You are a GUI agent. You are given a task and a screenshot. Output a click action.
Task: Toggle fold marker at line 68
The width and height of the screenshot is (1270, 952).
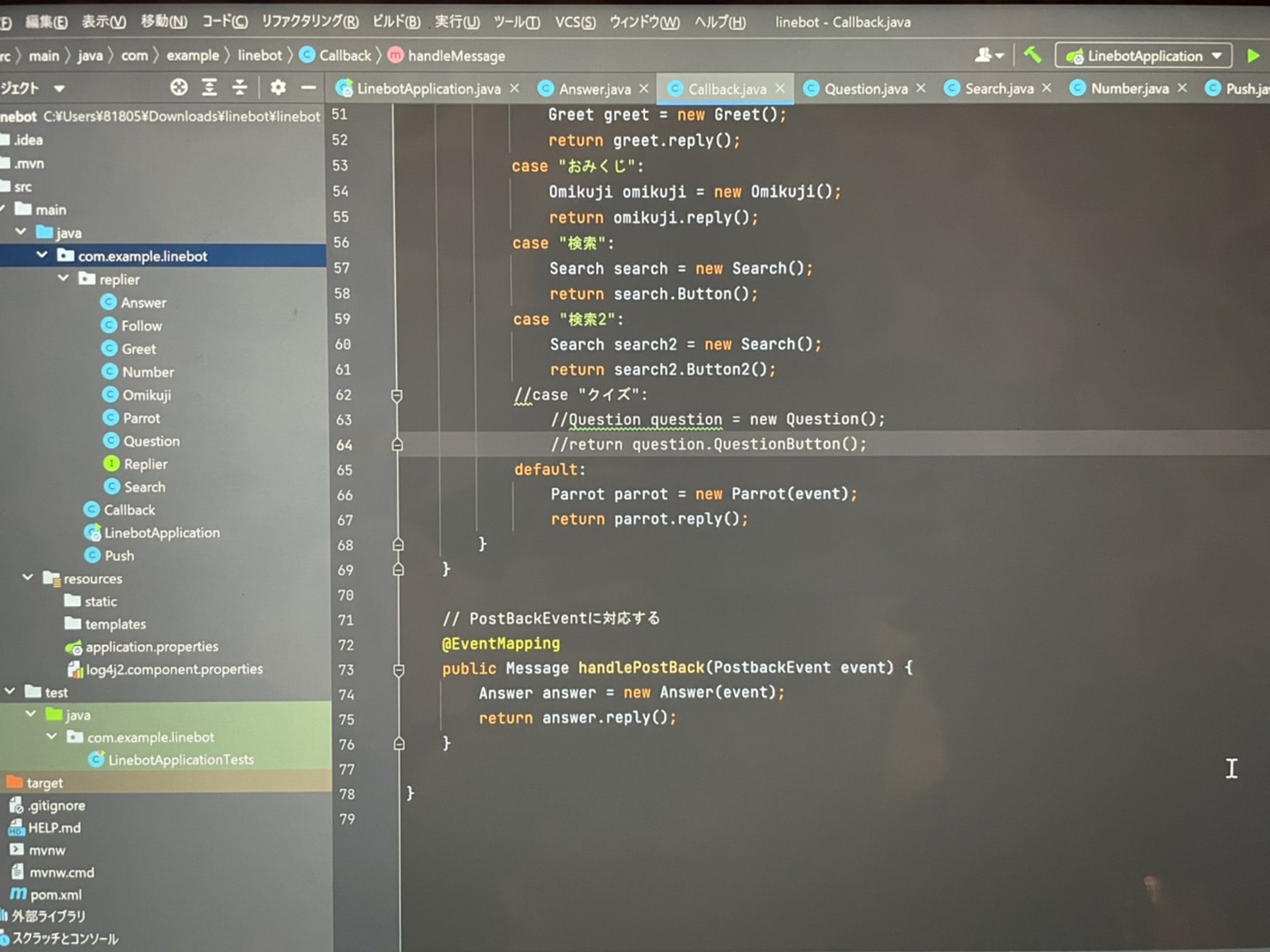[x=398, y=545]
